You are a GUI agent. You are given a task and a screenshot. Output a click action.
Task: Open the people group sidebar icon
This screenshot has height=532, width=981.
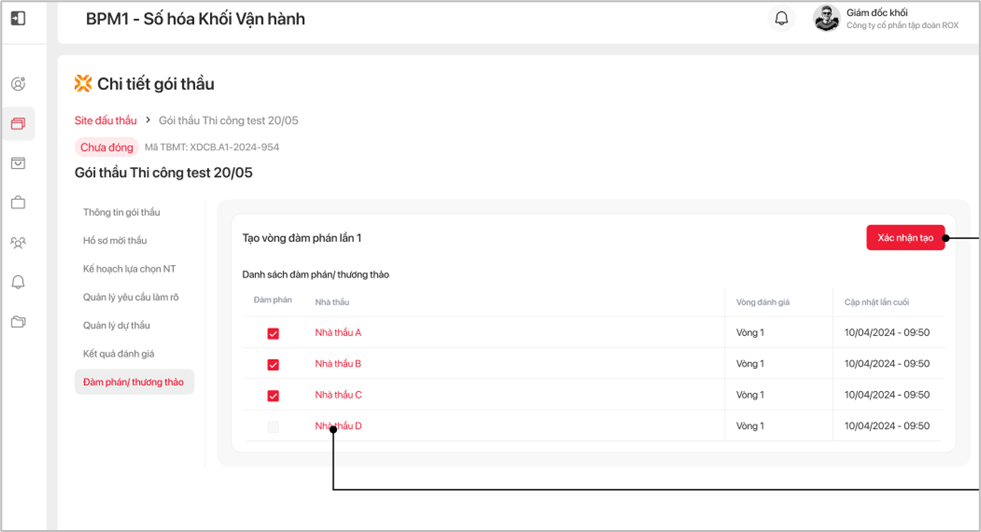pos(18,243)
